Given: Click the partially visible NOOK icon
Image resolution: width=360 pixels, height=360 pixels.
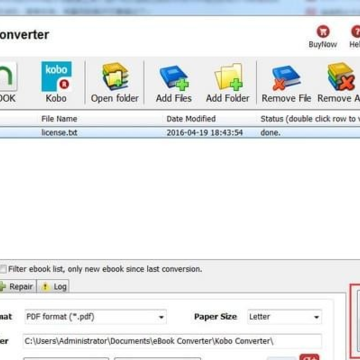Looking at the screenshot, I should coord(7,76).
